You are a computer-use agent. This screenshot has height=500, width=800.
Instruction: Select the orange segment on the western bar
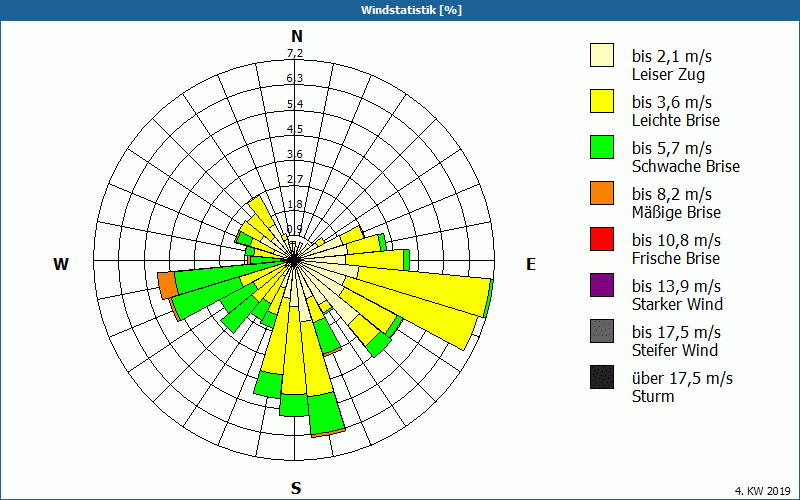pos(167,285)
